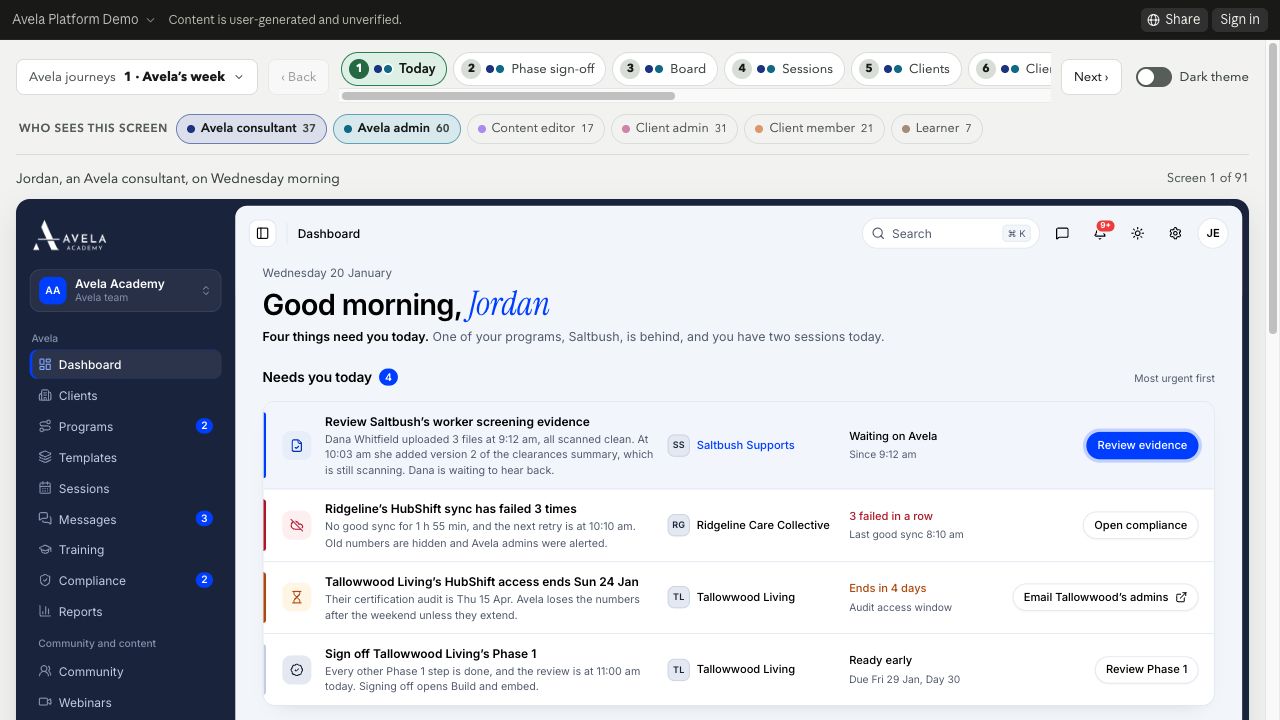Open the settings gear icon
This screenshot has width=1280, height=720.
1175,233
